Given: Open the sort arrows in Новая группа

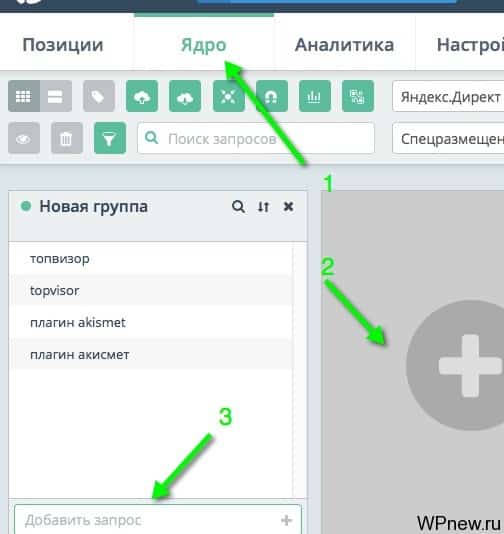Looking at the screenshot, I should click(263, 207).
